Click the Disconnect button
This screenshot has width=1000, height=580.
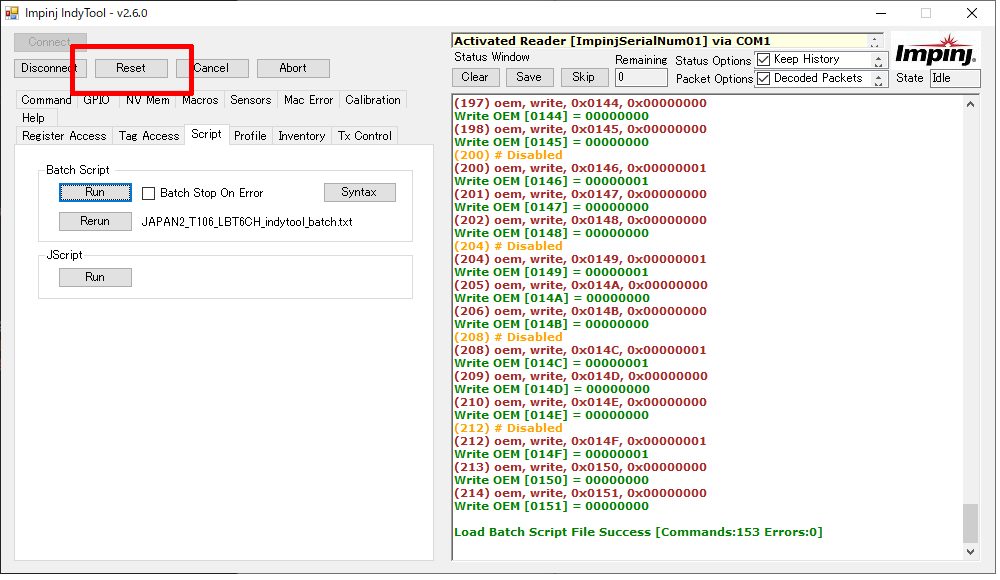(49, 68)
